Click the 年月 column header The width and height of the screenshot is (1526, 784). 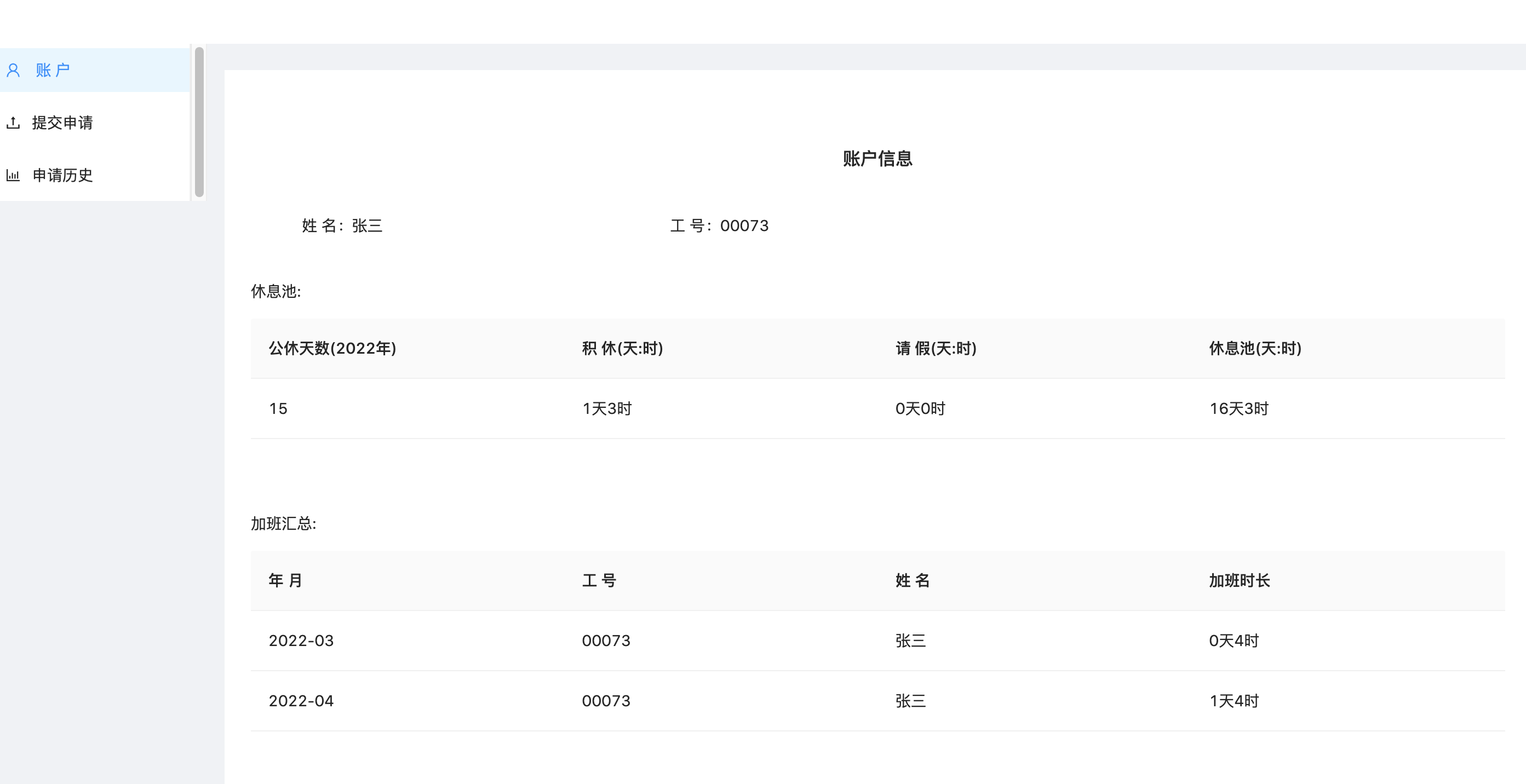[285, 580]
